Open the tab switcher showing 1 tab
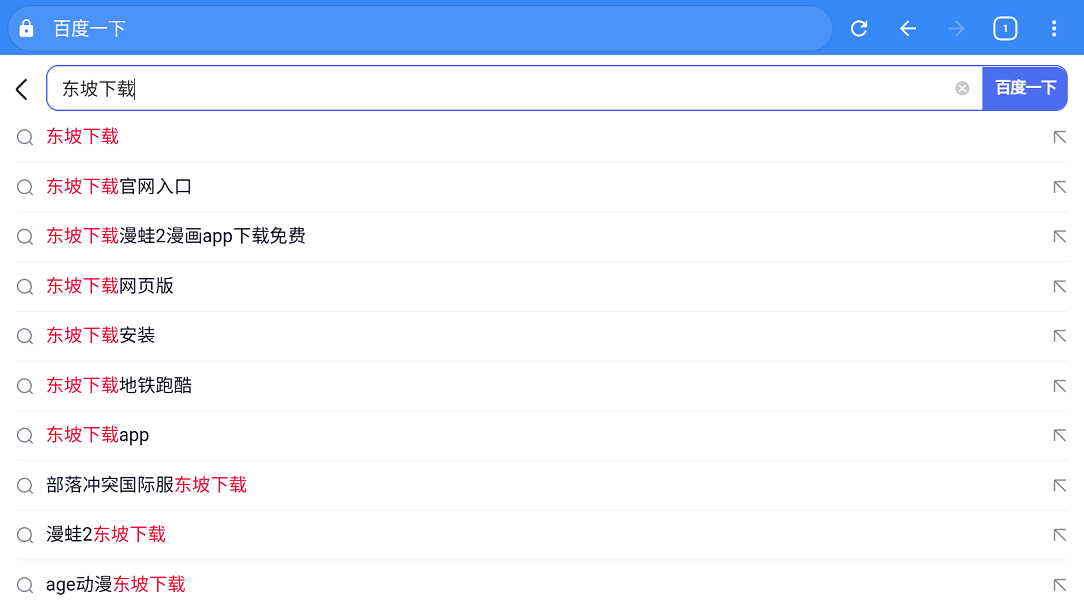This screenshot has width=1084, height=609. click(1005, 28)
